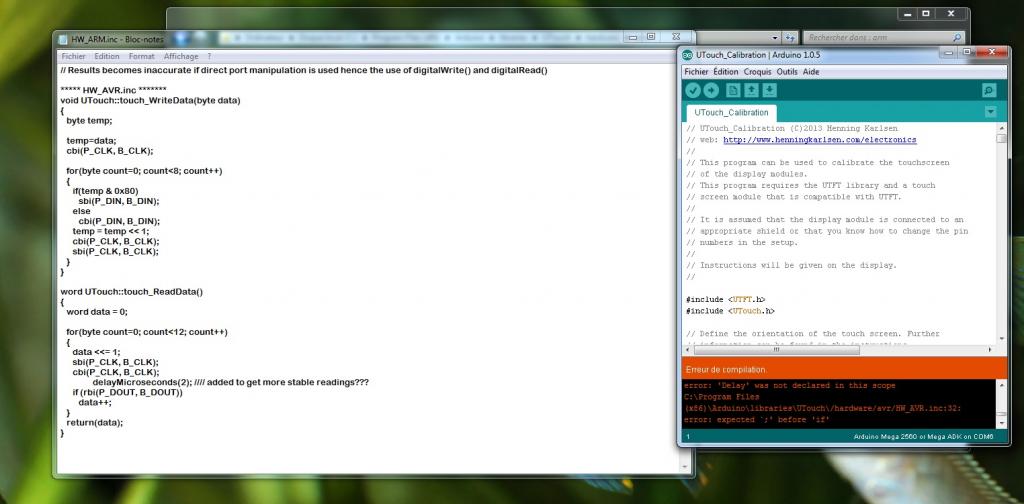This screenshot has height=504, width=1024.
Task: Click the Arduino Upload (arrow) button
Action: tap(711, 91)
